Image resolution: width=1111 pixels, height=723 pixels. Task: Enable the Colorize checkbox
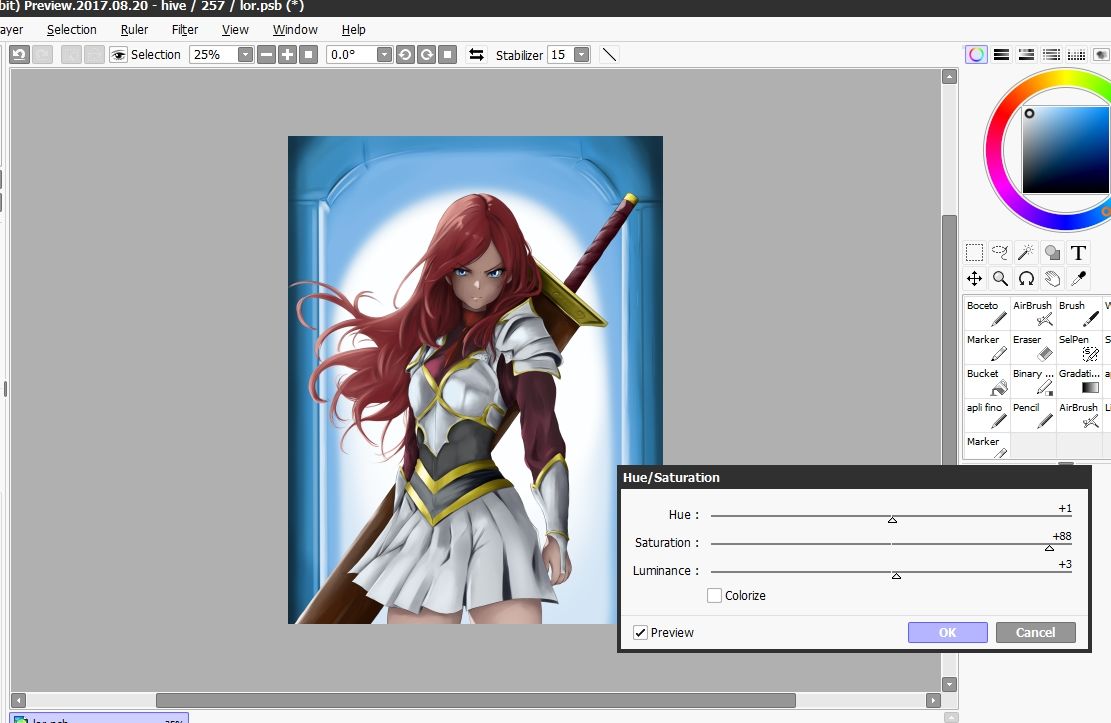coord(714,595)
